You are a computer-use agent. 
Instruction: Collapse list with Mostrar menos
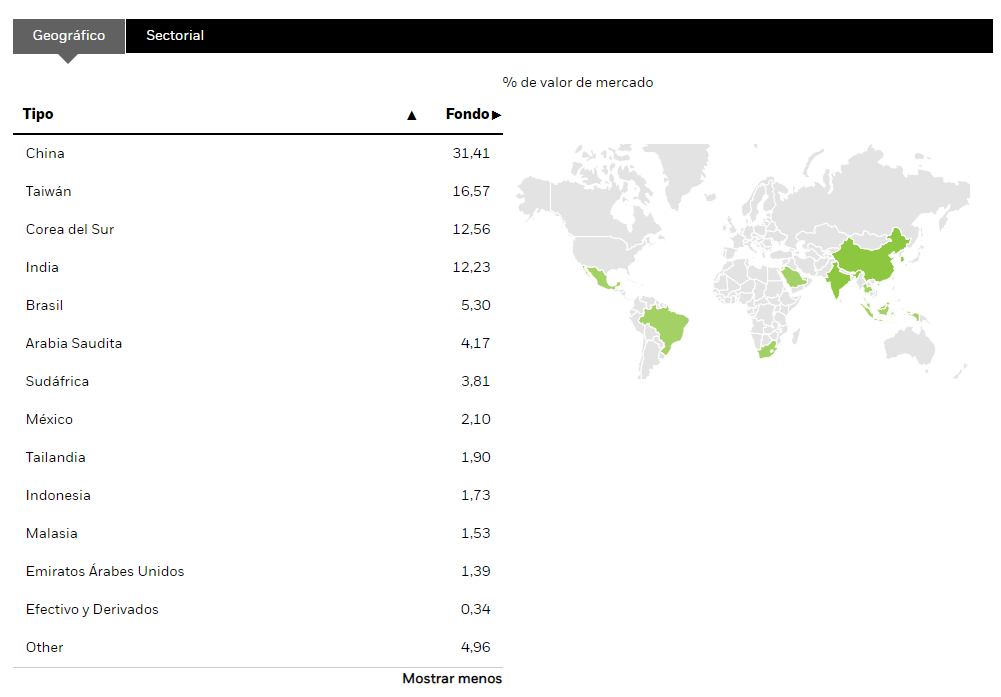[452, 679]
